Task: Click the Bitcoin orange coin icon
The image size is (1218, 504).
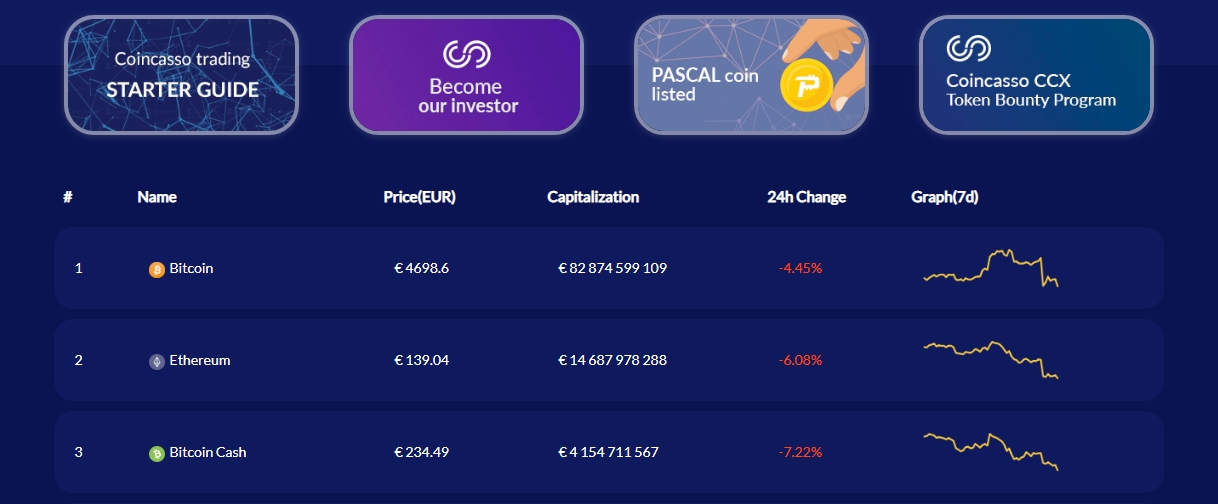Action: [156, 269]
